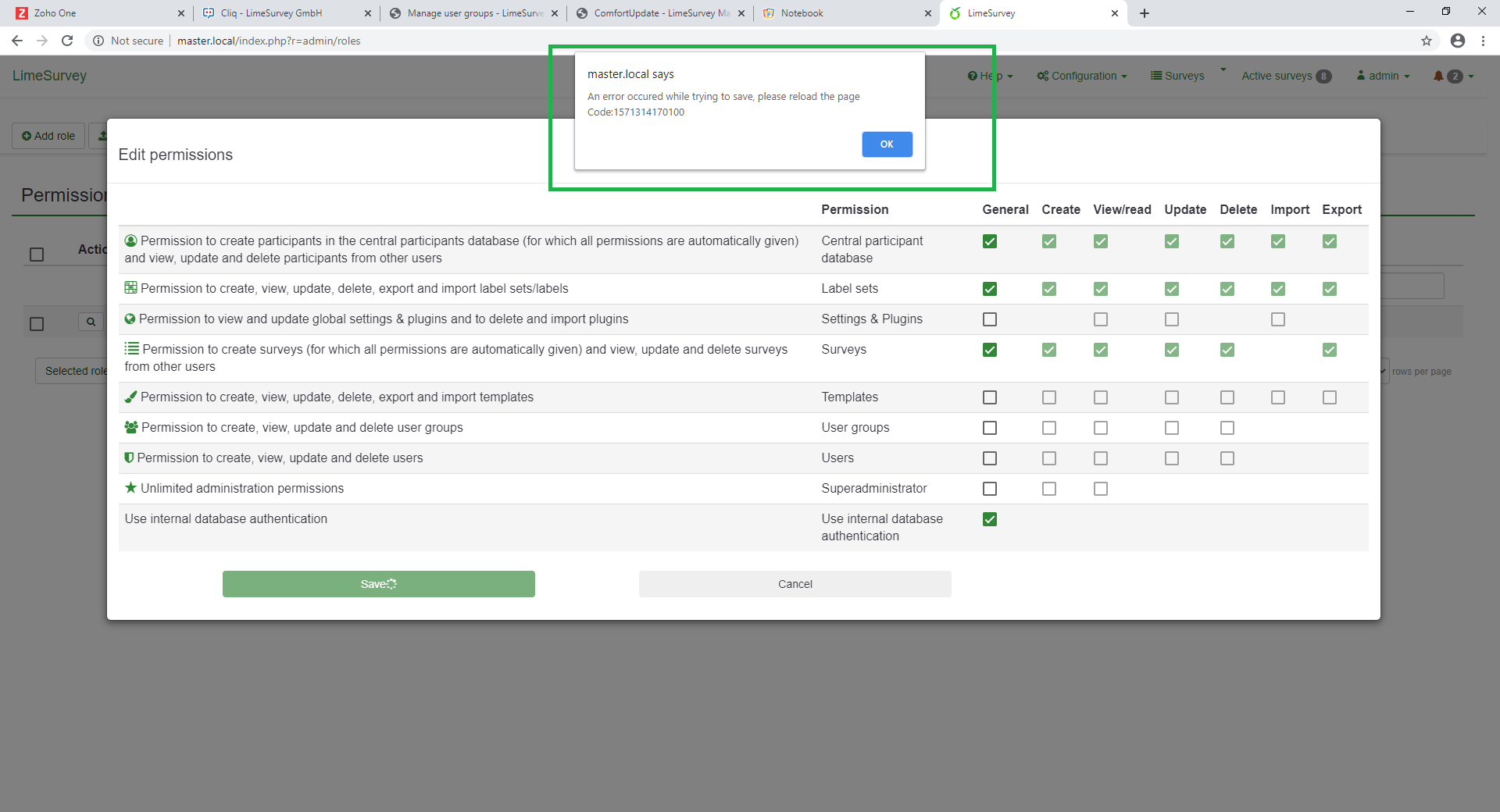1500x812 pixels.
Task: Click the browser reload page icon
Action: [x=67, y=41]
